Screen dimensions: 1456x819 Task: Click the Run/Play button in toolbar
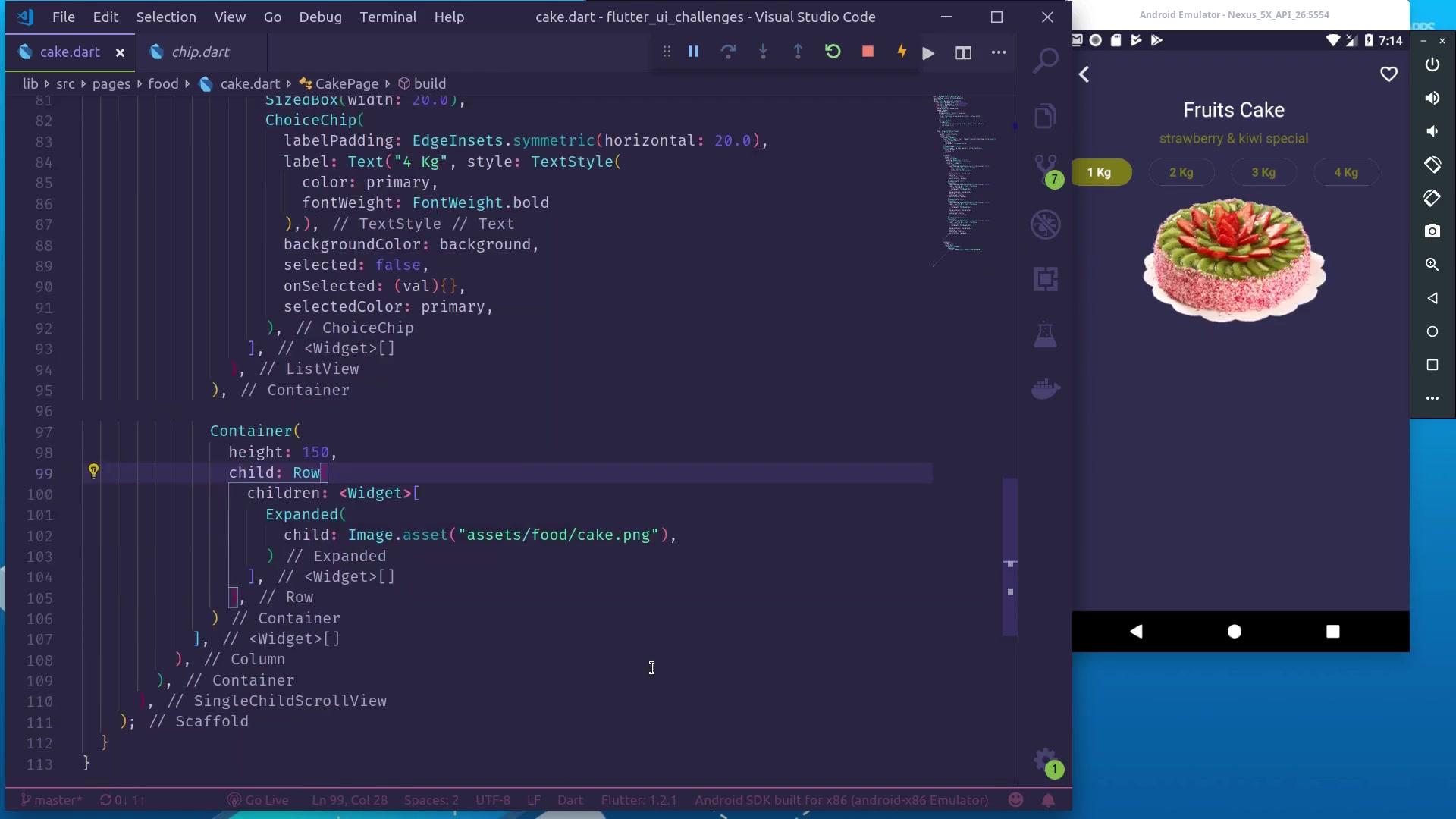pyautogui.click(x=928, y=52)
